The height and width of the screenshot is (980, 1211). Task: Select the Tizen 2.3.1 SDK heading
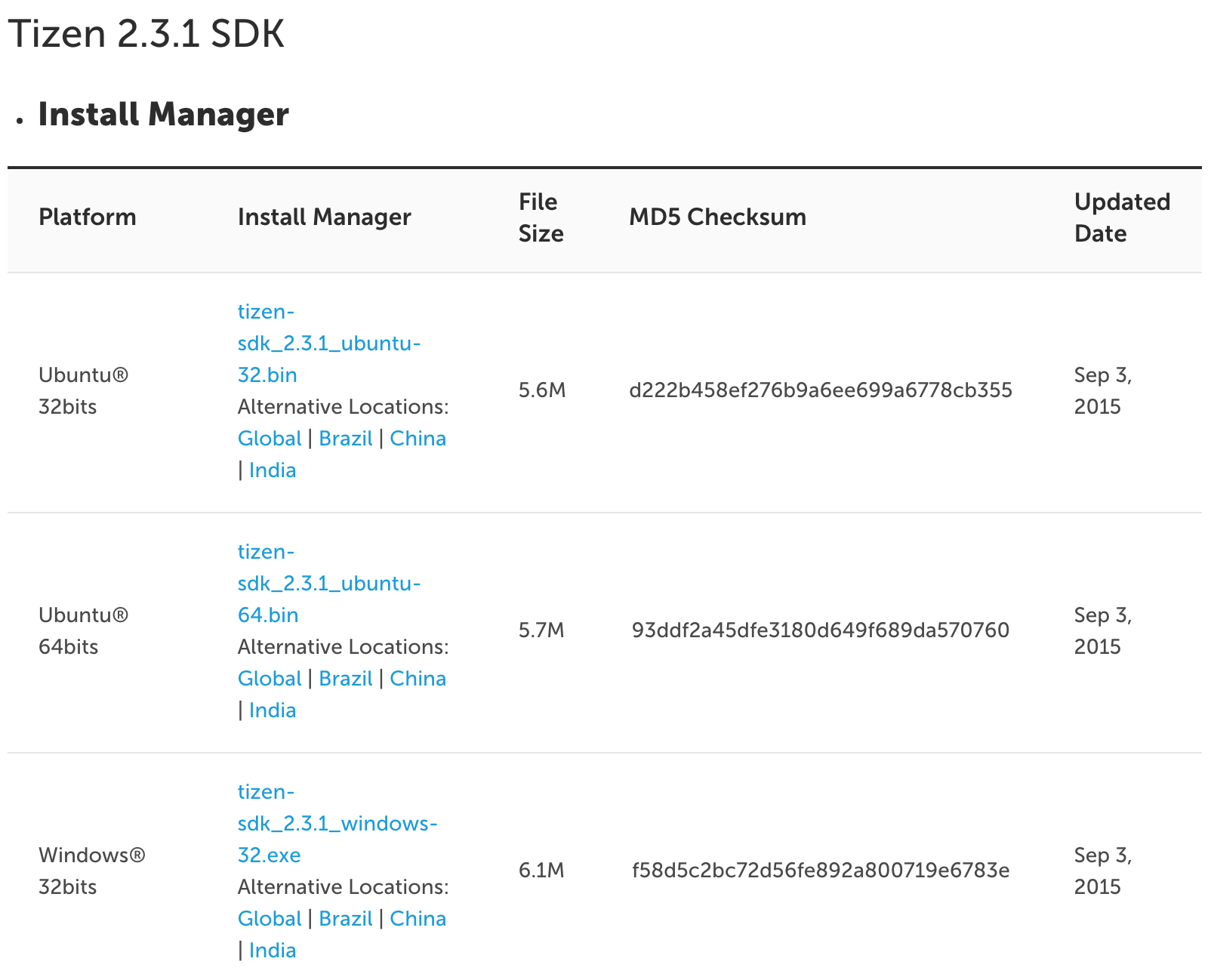147,34
